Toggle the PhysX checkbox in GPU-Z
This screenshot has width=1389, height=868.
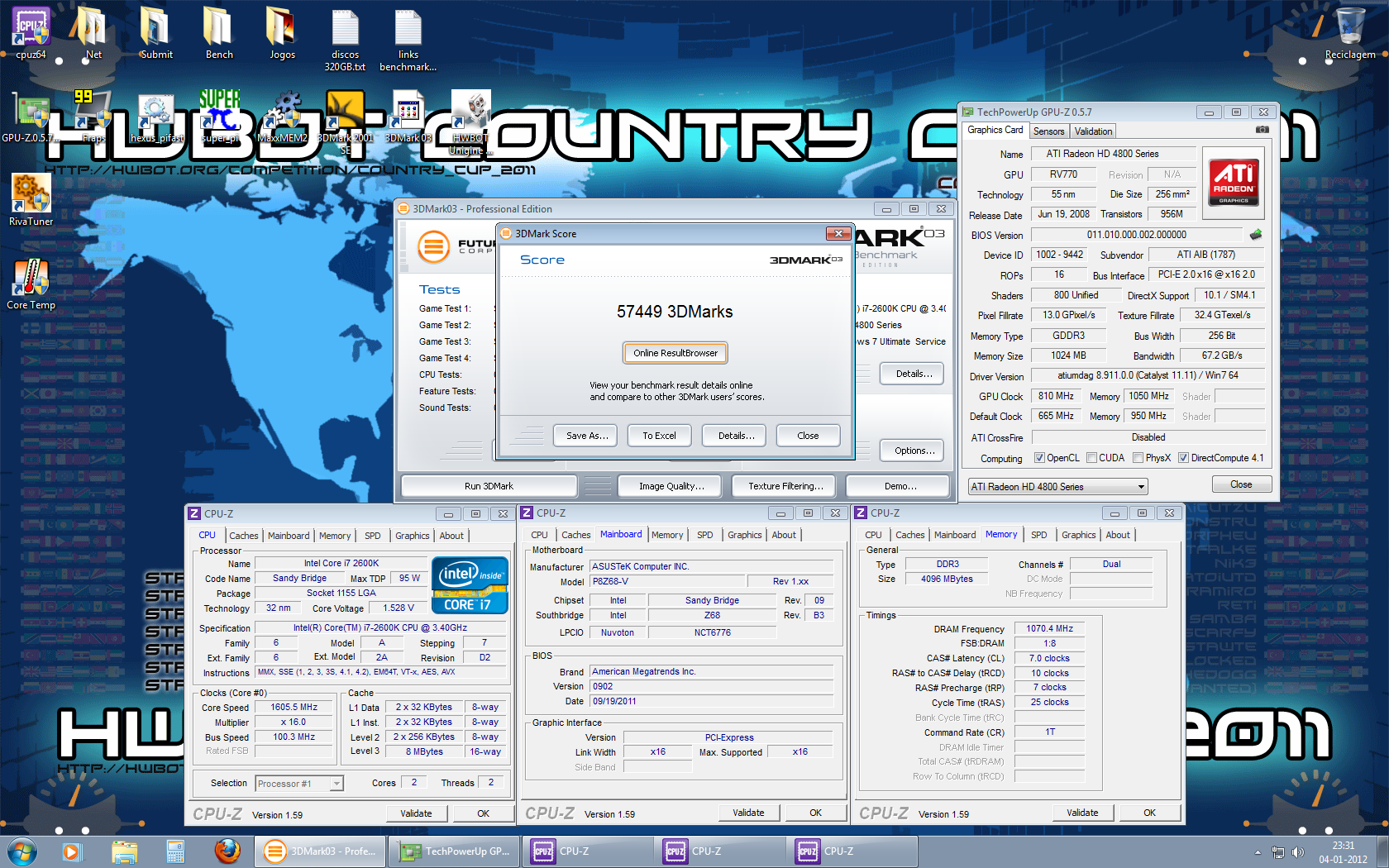1138,458
